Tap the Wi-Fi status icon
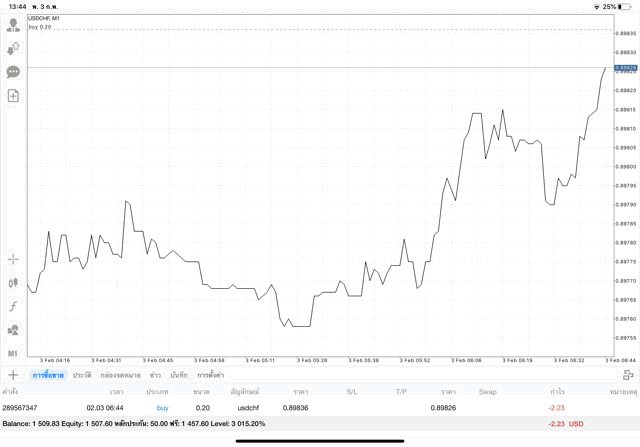This screenshot has width=640, height=447. point(597,7)
